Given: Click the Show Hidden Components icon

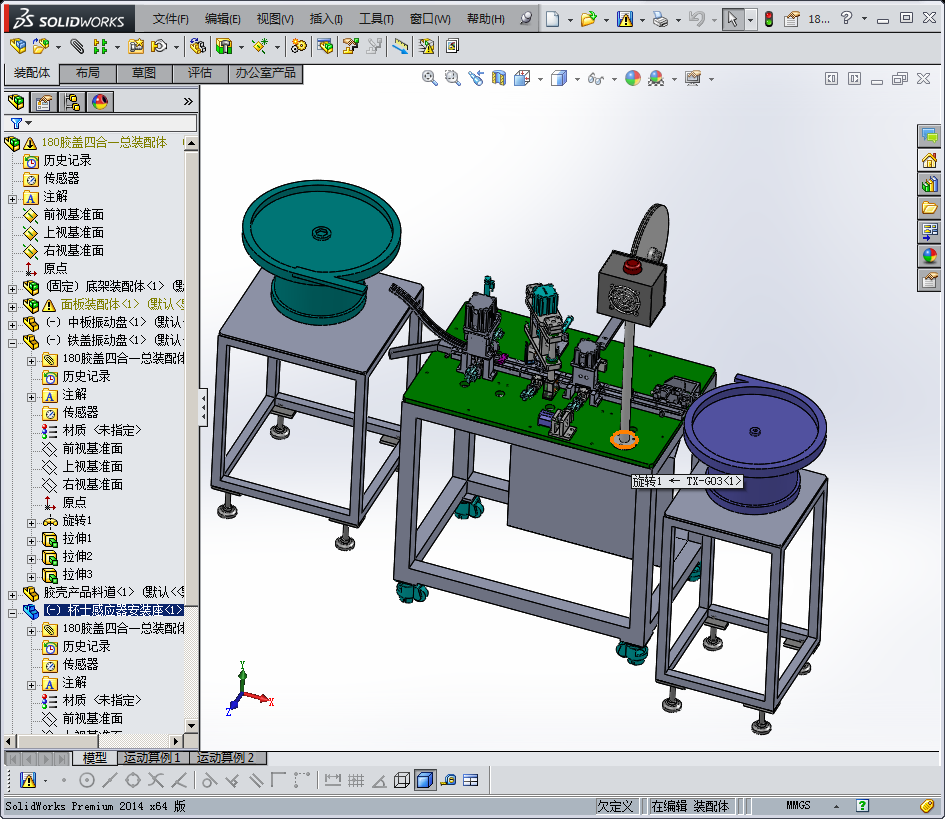Looking at the screenshot, I should (x=198, y=46).
